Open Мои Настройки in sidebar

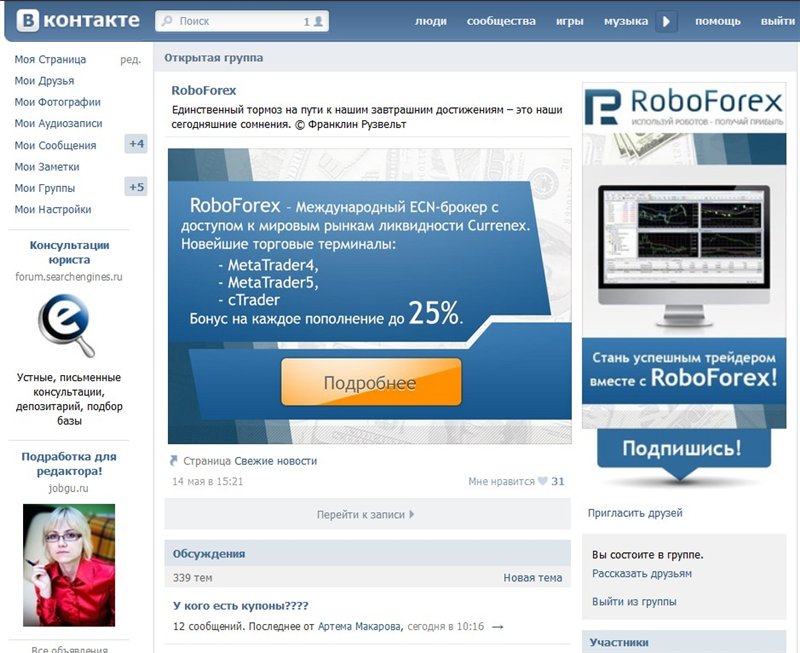point(53,210)
